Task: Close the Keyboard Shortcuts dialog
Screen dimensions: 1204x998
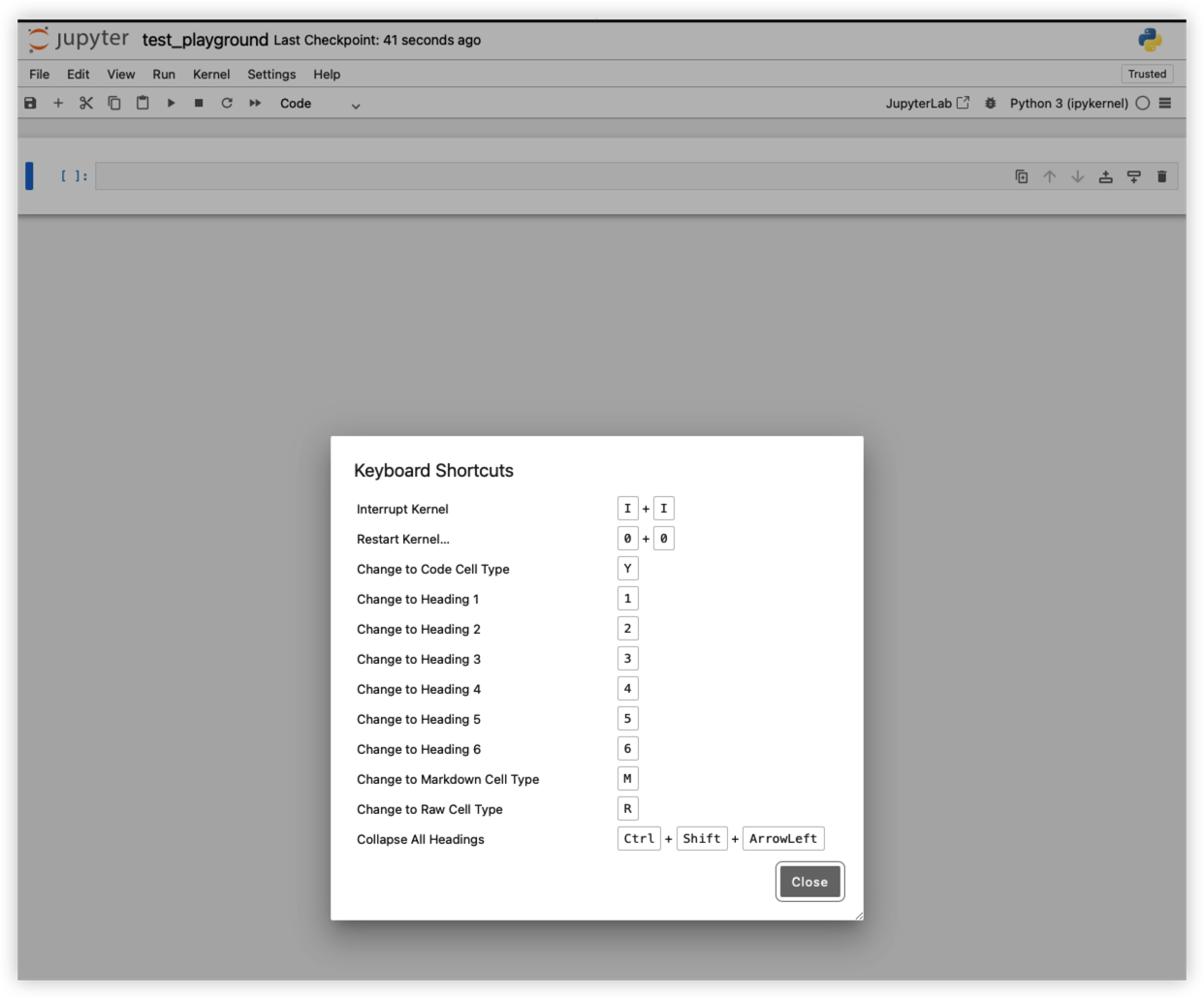Action: pyautogui.click(x=809, y=882)
